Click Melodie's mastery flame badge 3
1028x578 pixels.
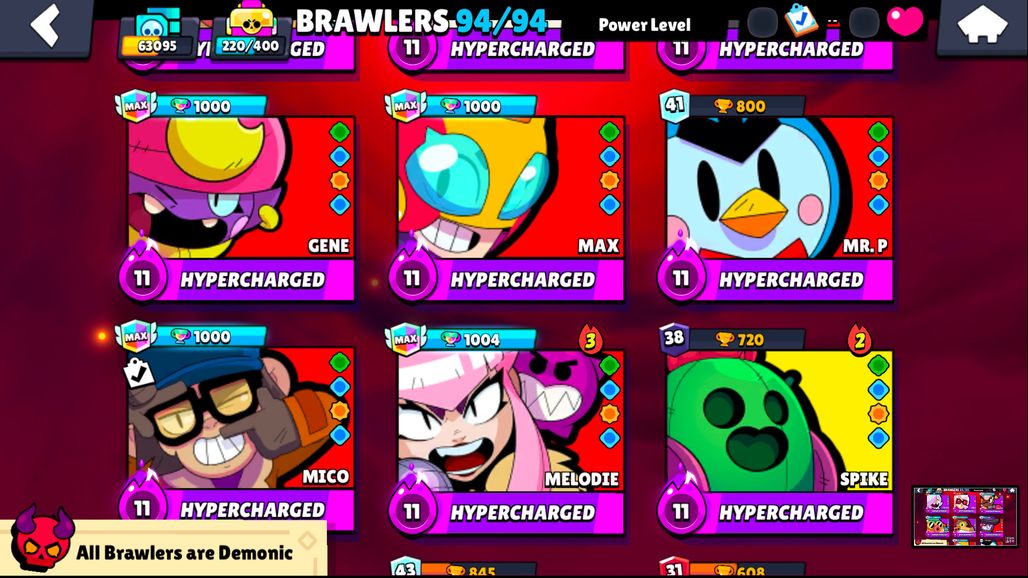[x=590, y=340]
